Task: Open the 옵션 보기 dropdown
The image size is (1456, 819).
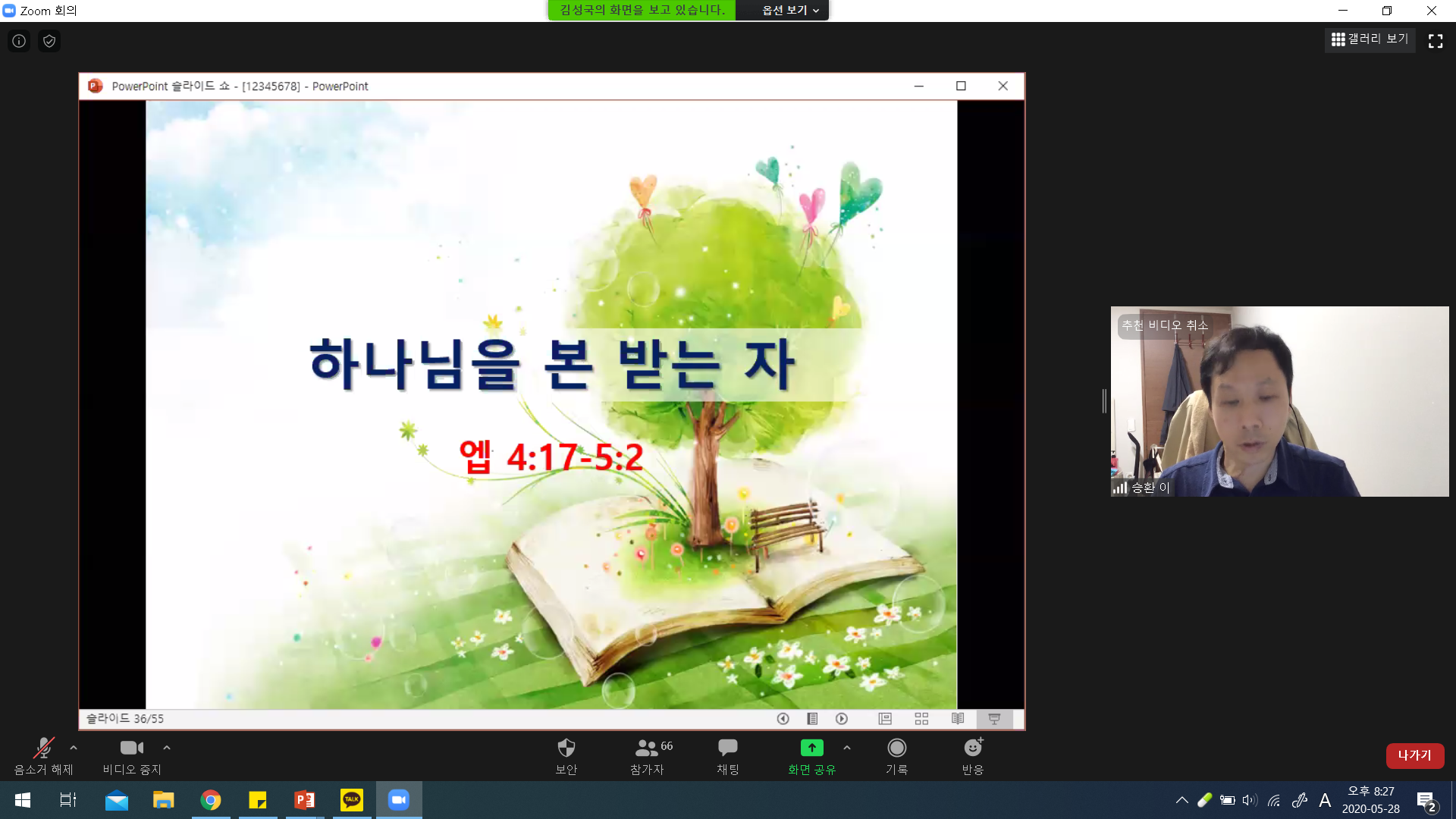Action: (790, 10)
